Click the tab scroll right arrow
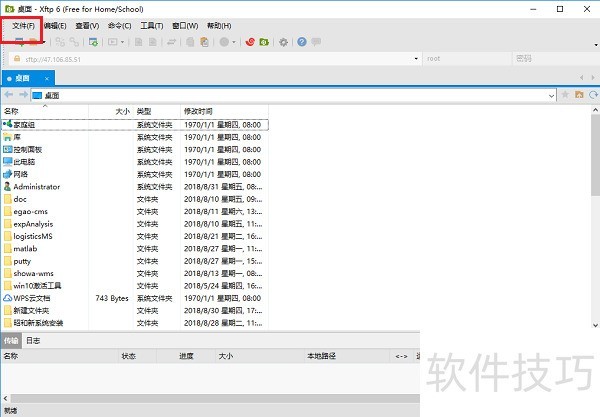The image size is (600, 417). click(x=593, y=78)
